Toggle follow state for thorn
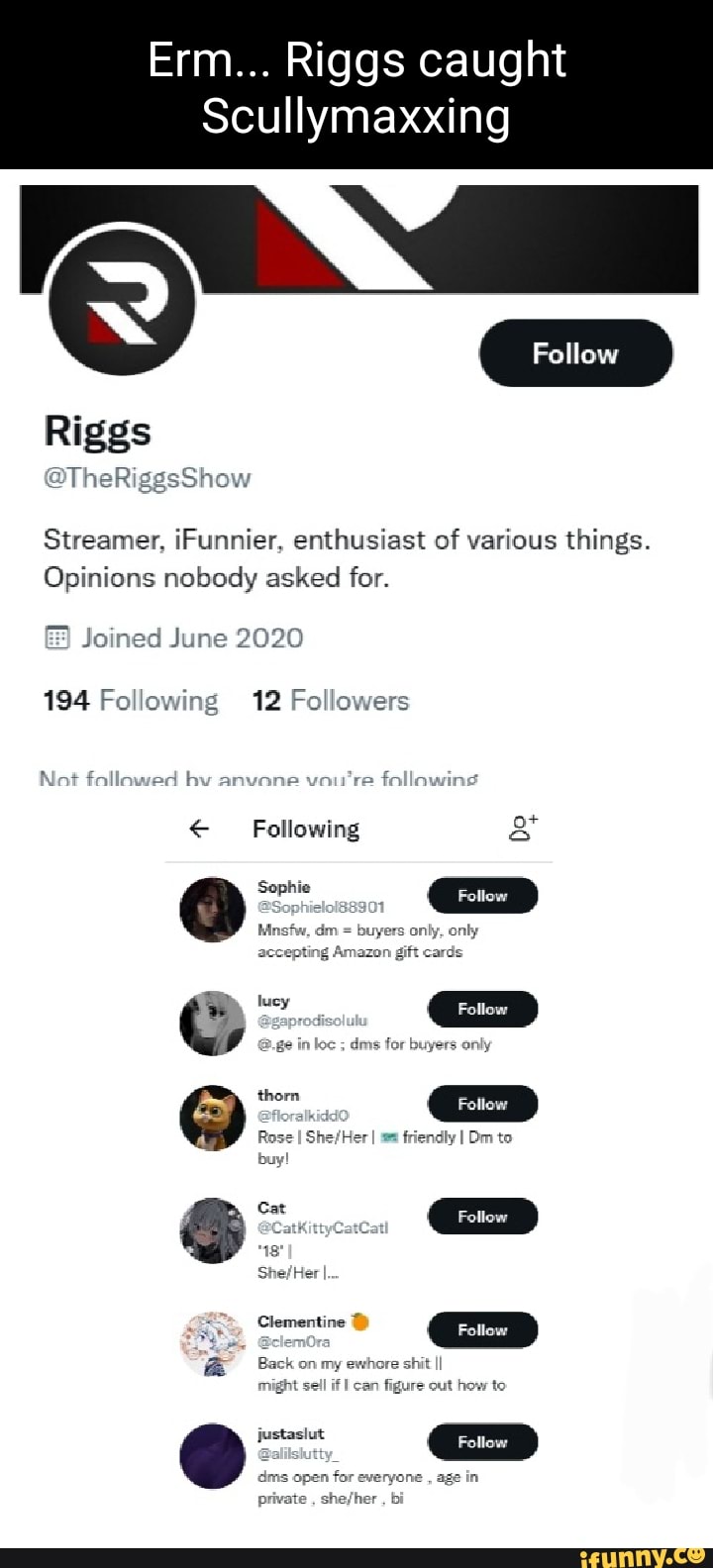 pos(482,1104)
